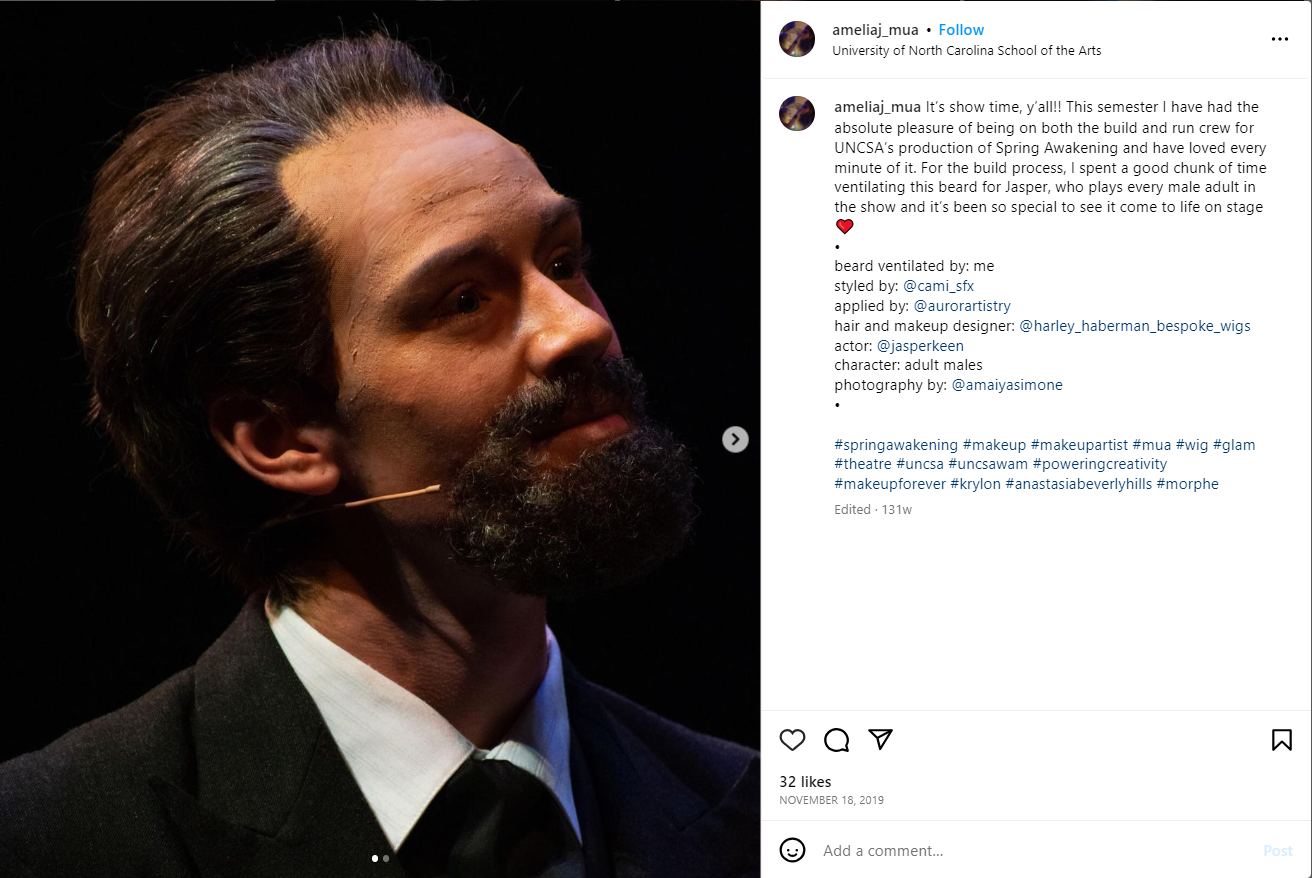This screenshot has height=878, width=1312.
Task: Open the emoji picker in the comment box
Action: point(792,850)
